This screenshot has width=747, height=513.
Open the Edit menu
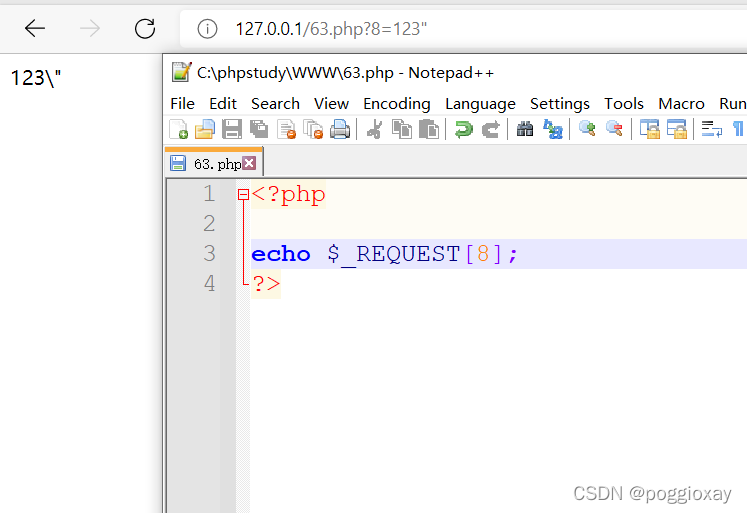click(223, 103)
